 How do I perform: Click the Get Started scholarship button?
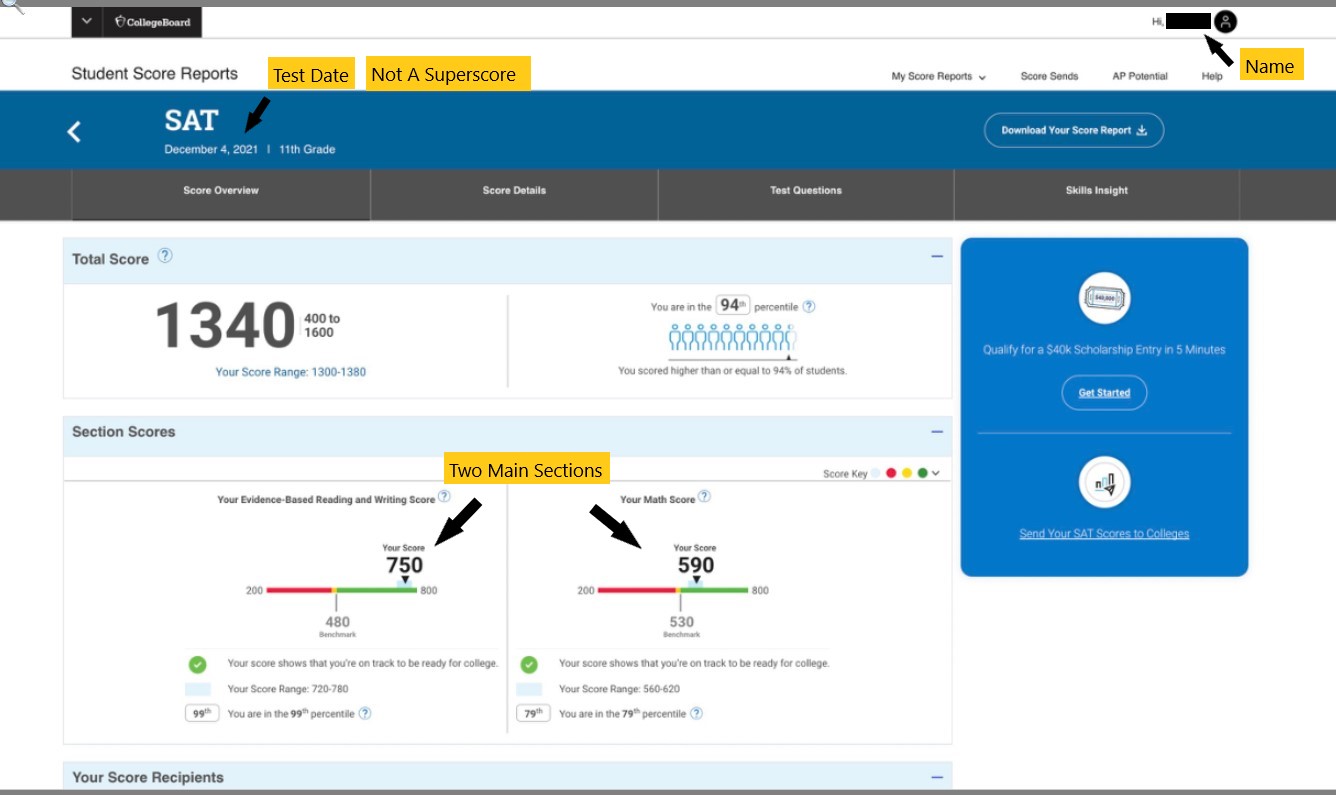click(x=1104, y=393)
